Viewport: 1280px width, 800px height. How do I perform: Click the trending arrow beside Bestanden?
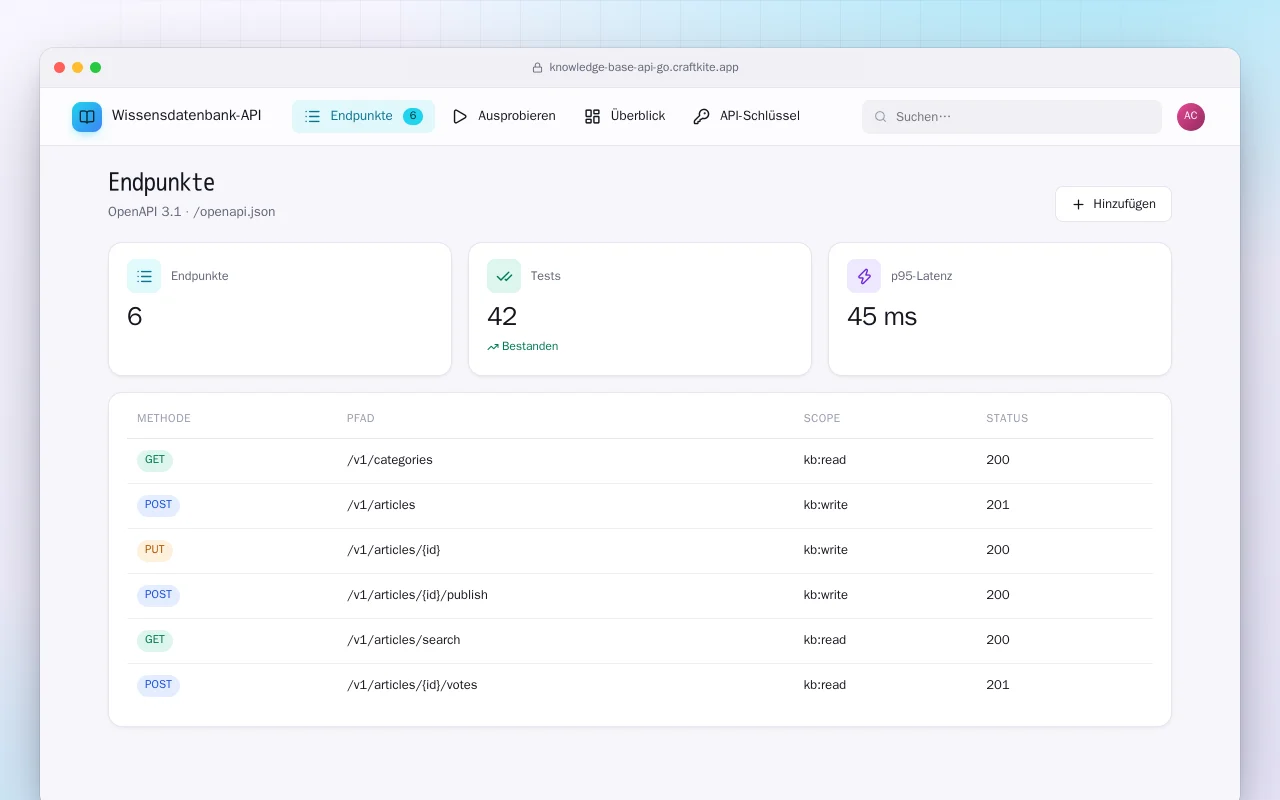493,347
